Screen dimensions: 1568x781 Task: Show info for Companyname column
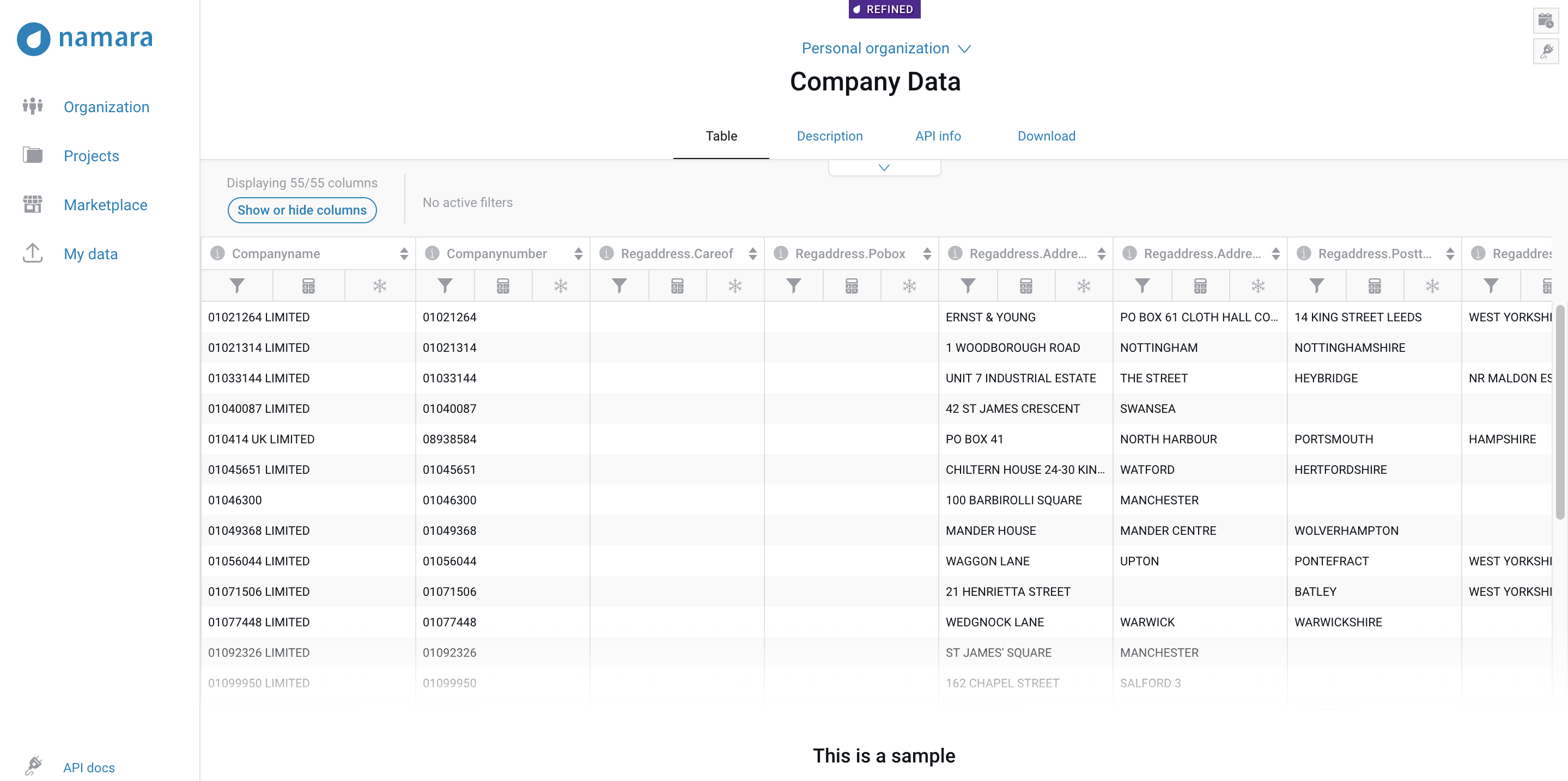pyautogui.click(x=217, y=254)
